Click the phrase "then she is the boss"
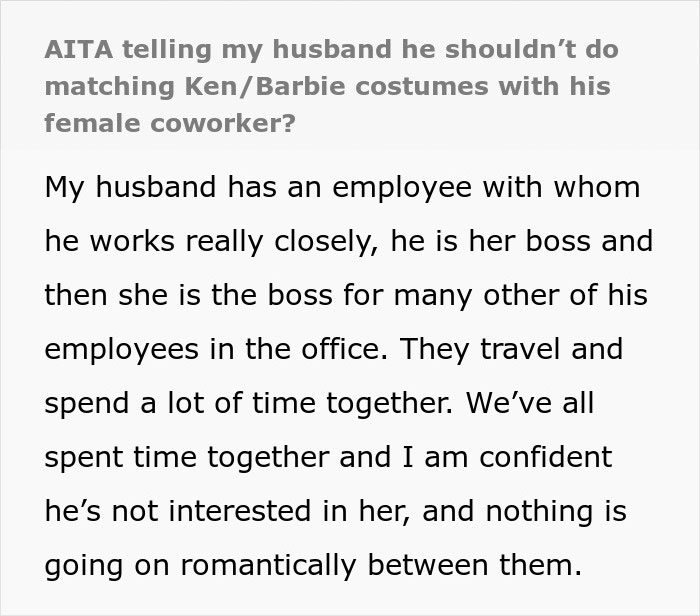The height and width of the screenshot is (616, 700). (188, 296)
